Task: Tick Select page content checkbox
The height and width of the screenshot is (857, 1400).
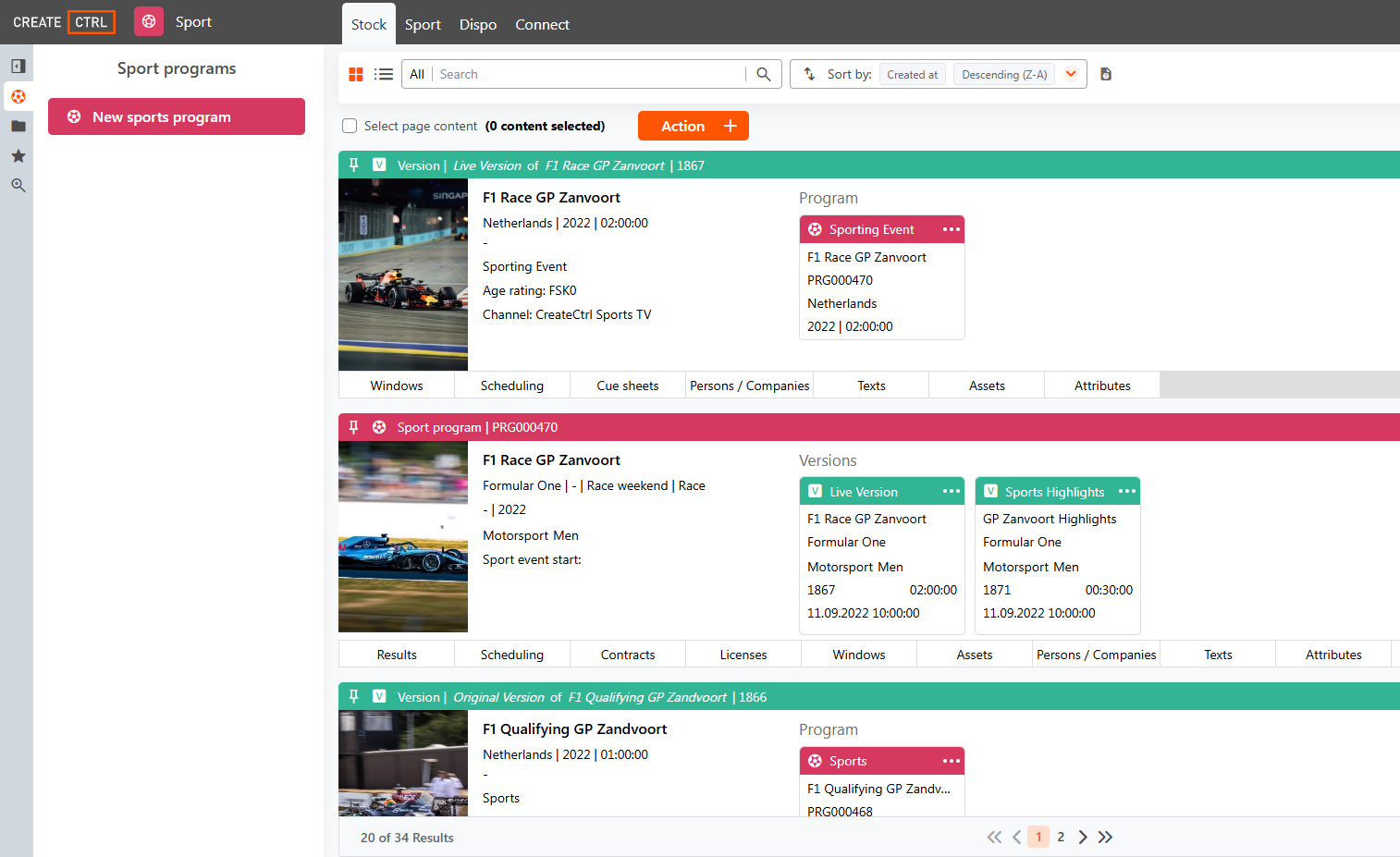Action: (x=350, y=126)
